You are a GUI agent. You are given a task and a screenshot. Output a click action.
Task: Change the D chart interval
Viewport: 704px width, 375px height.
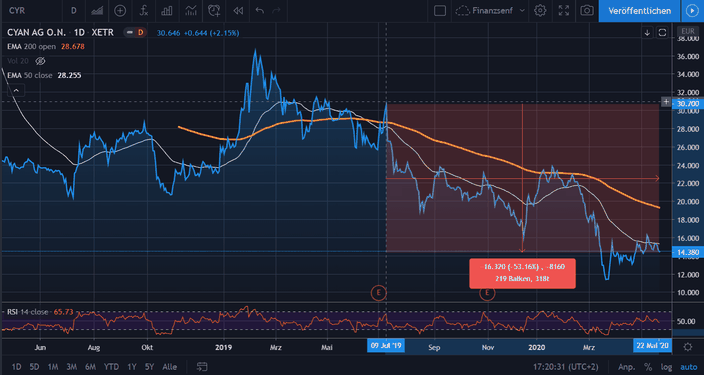(74, 10)
